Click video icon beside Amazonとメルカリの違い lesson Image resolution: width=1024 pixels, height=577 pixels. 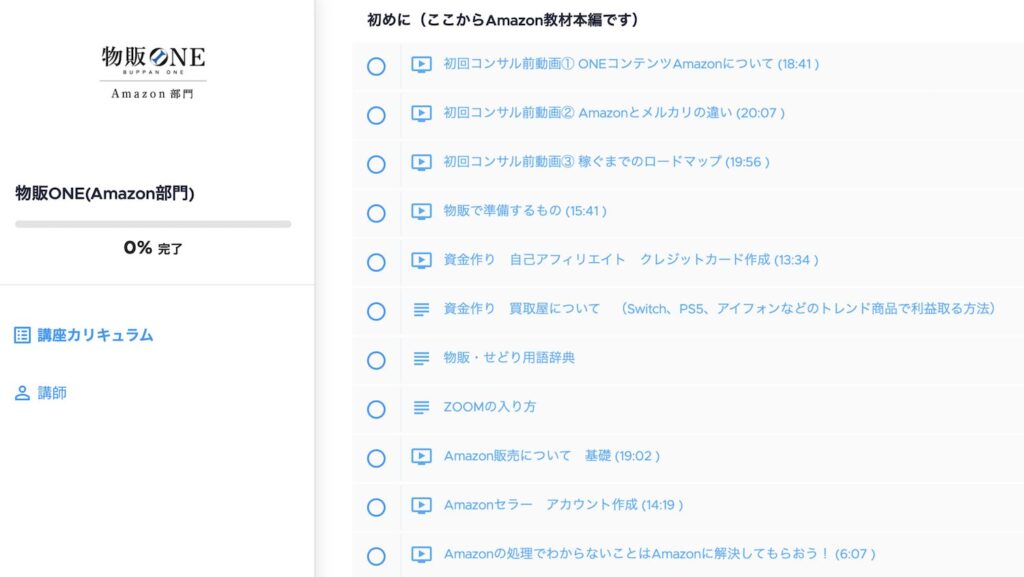tap(421, 114)
